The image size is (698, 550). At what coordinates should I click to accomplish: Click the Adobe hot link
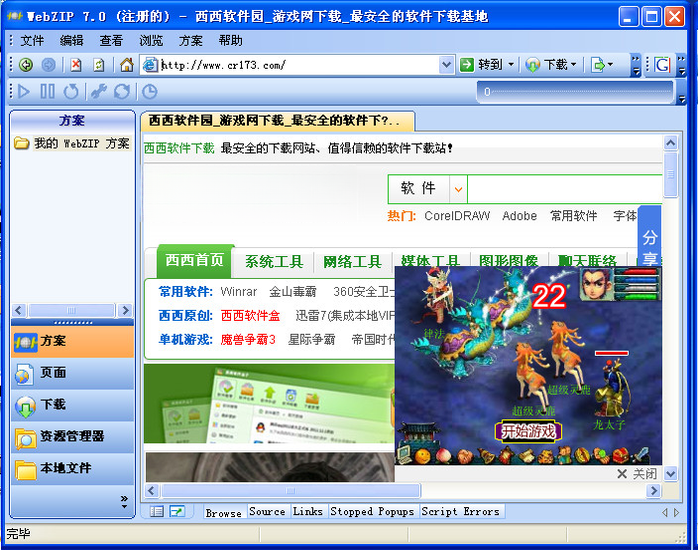point(519,216)
